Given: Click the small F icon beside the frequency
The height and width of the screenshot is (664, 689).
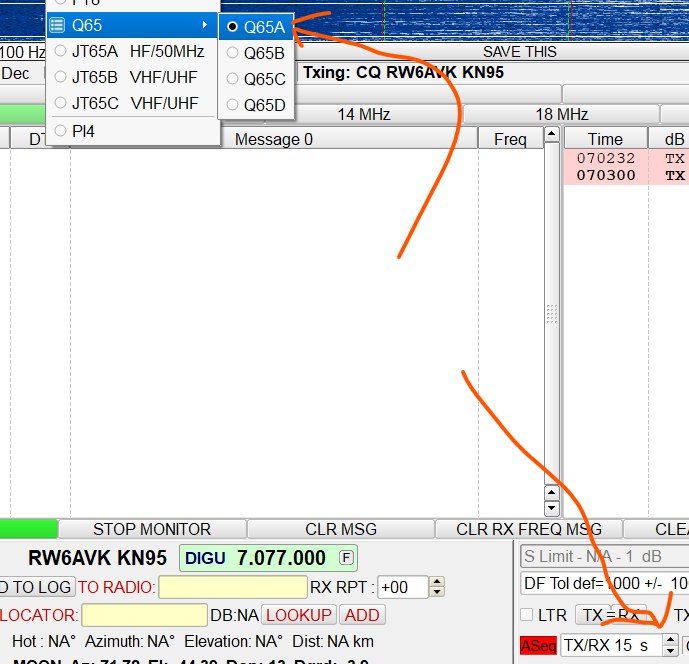Looking at the screenshot, I should pos(345,557).
